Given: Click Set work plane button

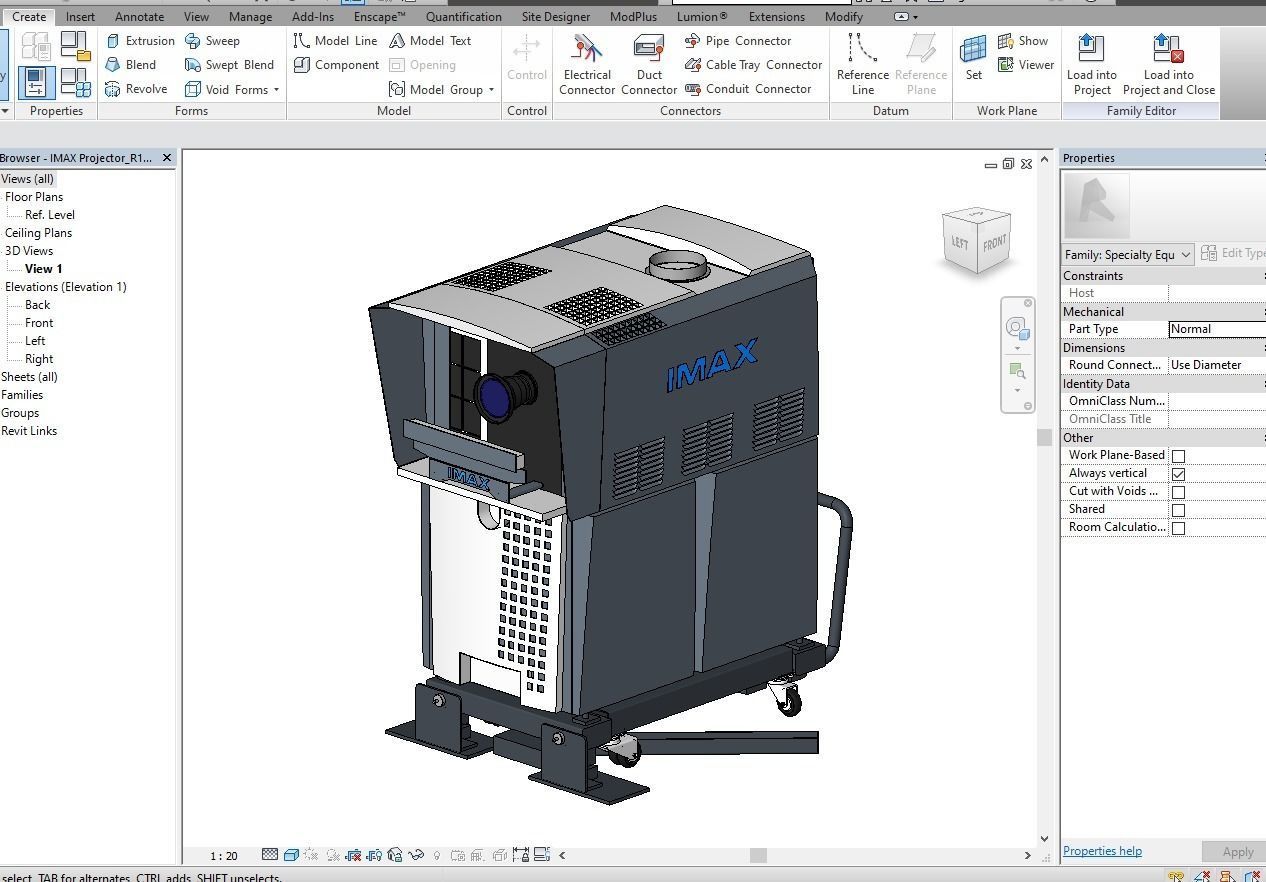Looking at the screenshot, I should [x=973, y=58].
